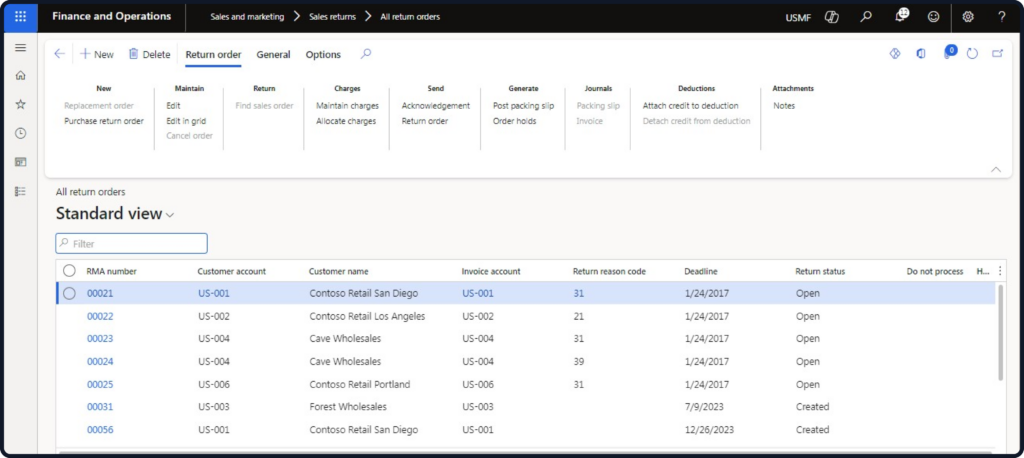This screenshot has width=1024, height=458.
Task: Open the Return order tab
Action: point(214,55)
